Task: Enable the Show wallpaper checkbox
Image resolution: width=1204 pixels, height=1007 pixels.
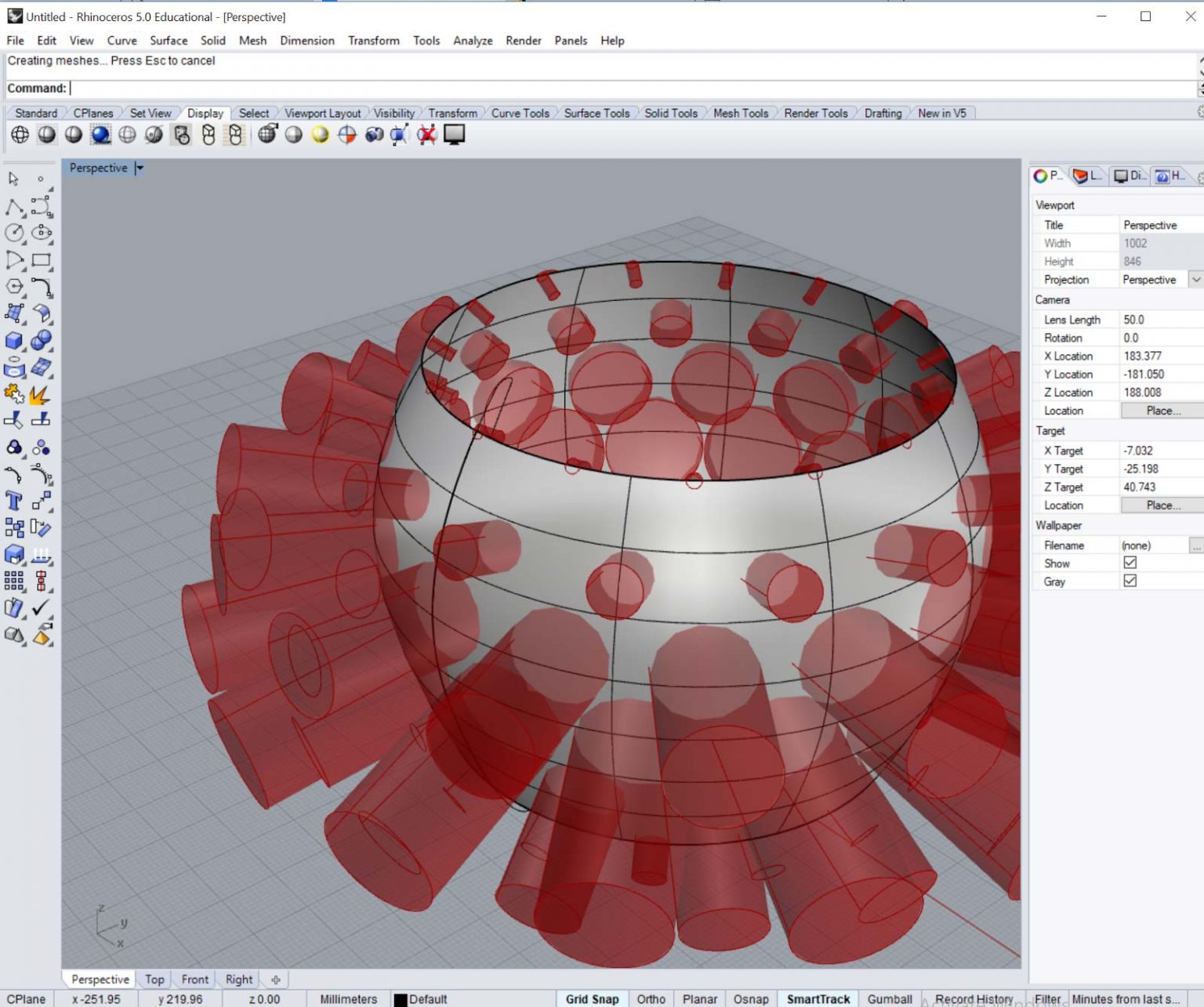Action: point(1130,563)
